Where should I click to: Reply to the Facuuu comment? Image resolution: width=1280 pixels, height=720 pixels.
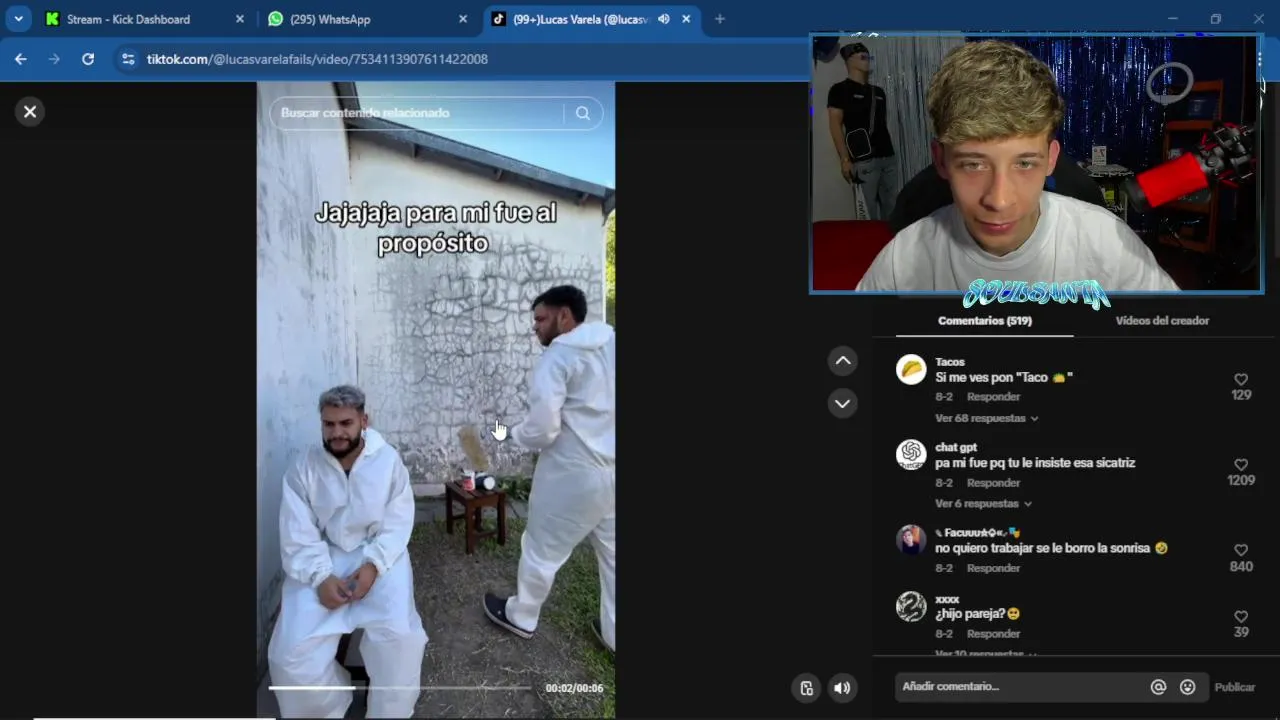(993, 568)
